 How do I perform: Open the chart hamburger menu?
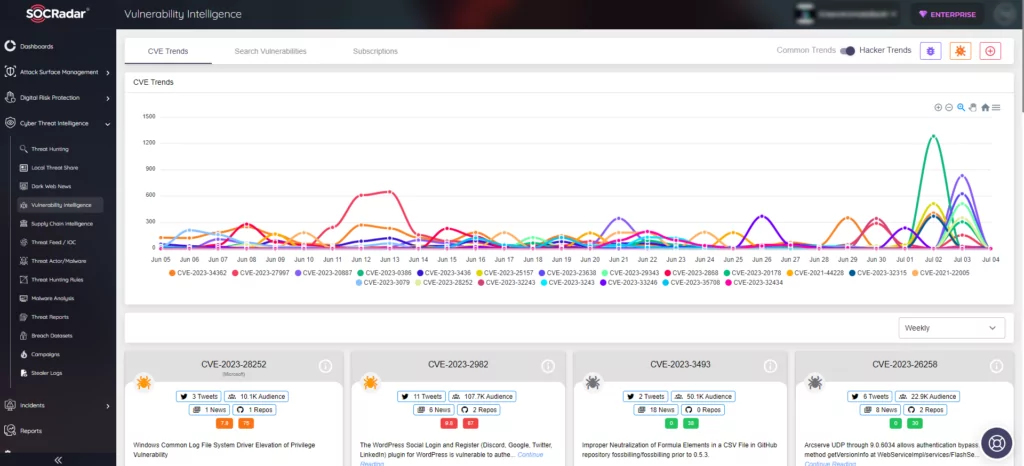996,108
